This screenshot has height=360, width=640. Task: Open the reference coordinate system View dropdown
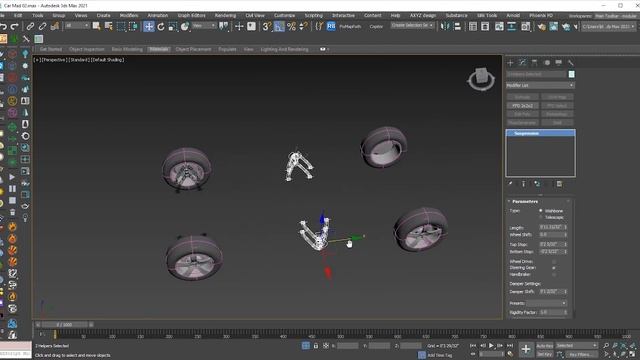point(204,26)
